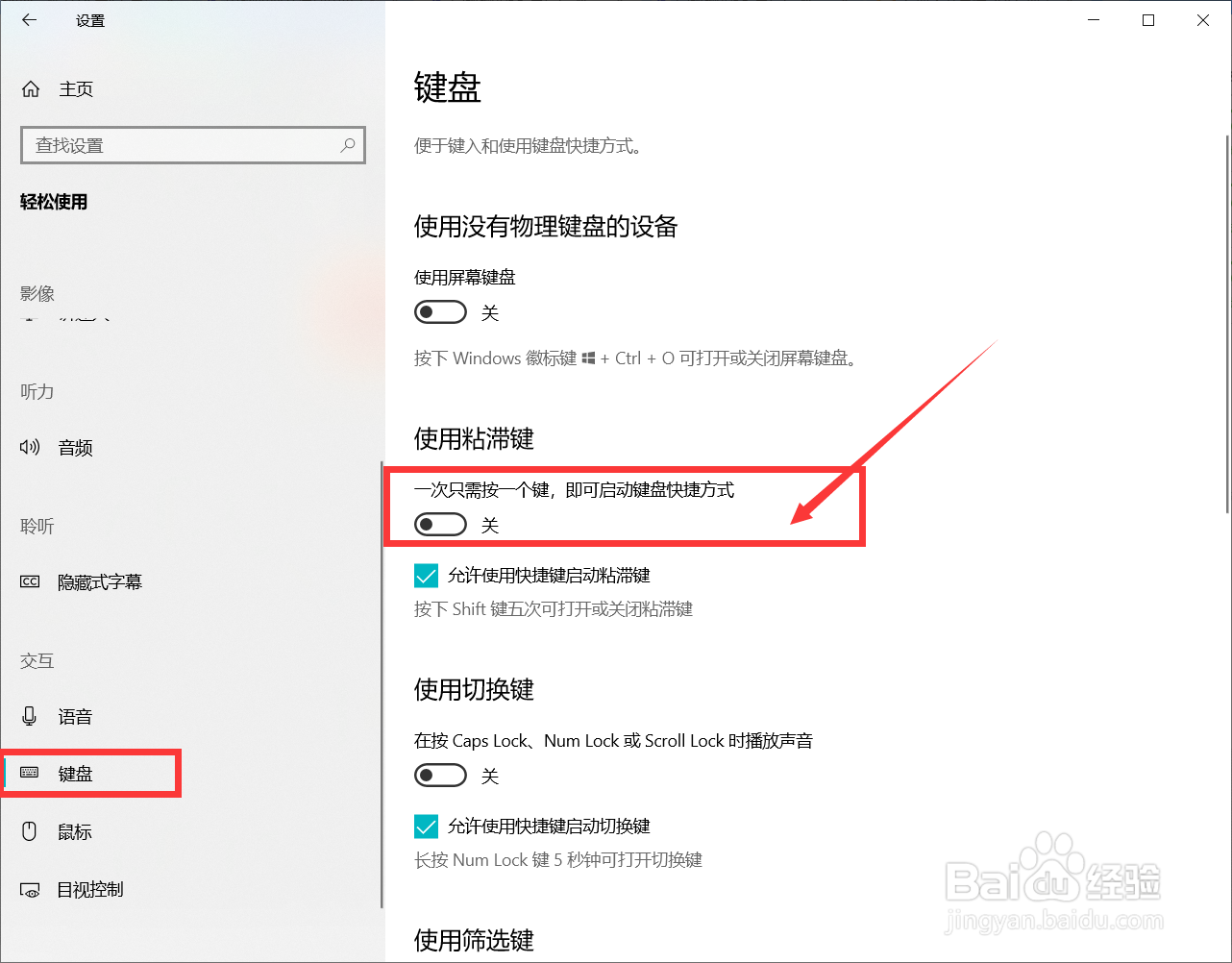Viewport: 1232px width, 963px height.
Task: Turn on the 切换键 sound toggle
Action: [x=440, y=776]
